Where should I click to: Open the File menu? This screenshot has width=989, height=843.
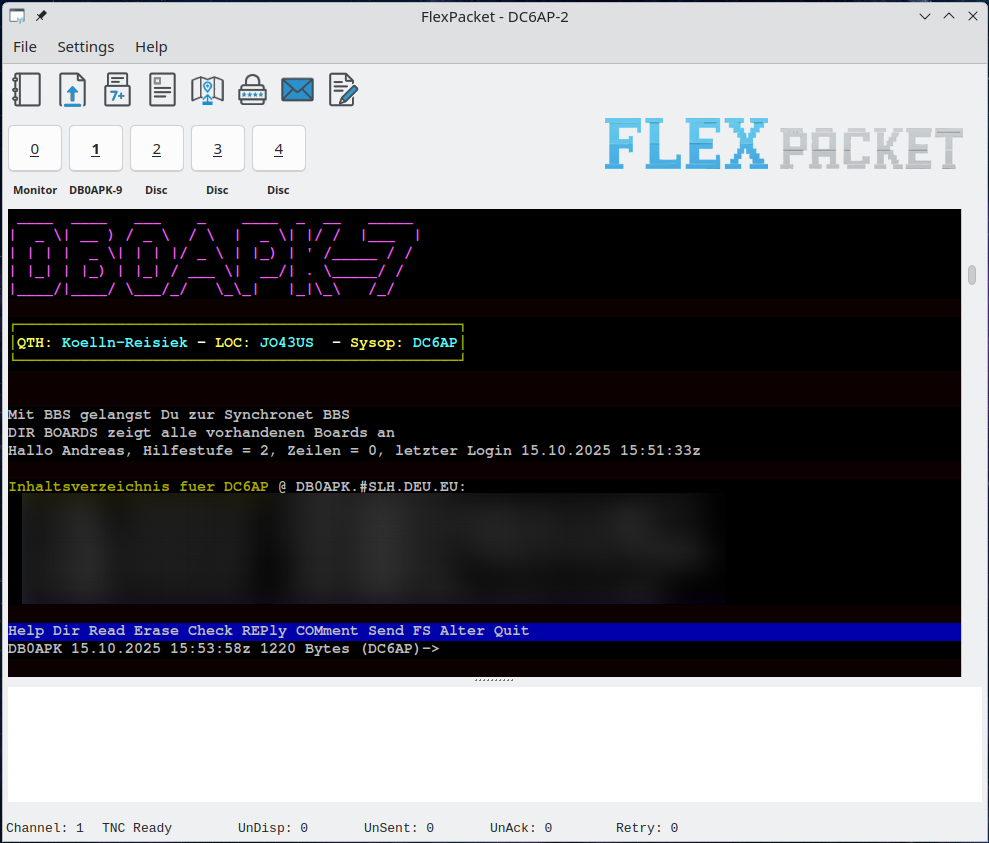click(x=25, y=47)
